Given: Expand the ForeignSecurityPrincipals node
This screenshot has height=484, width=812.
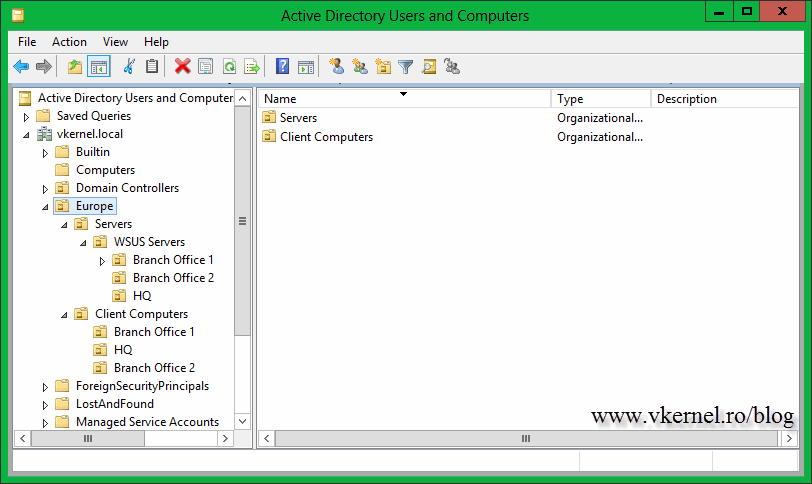Looking at the screenshot, I should point(45,387).
